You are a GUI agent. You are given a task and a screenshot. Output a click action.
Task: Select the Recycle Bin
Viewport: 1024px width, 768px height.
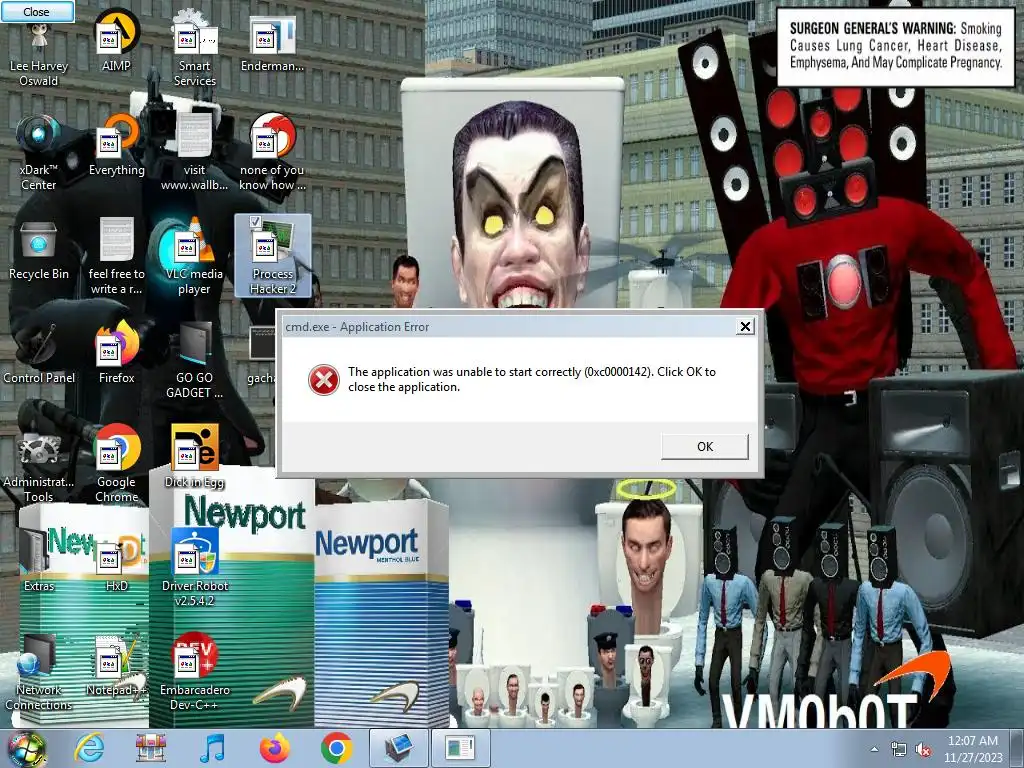[x=39, y=250]
